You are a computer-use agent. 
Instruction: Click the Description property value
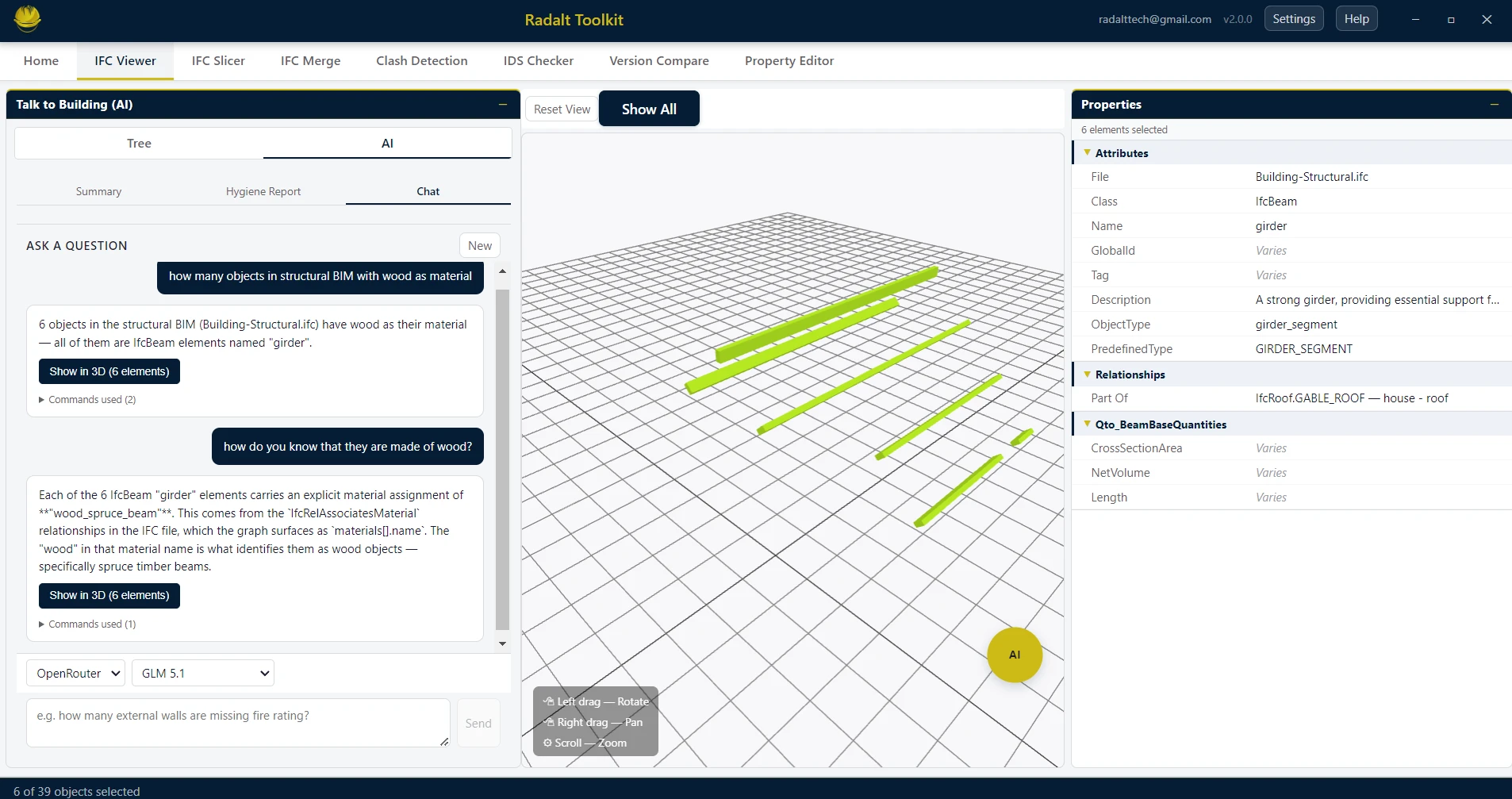coord(1377,300)
